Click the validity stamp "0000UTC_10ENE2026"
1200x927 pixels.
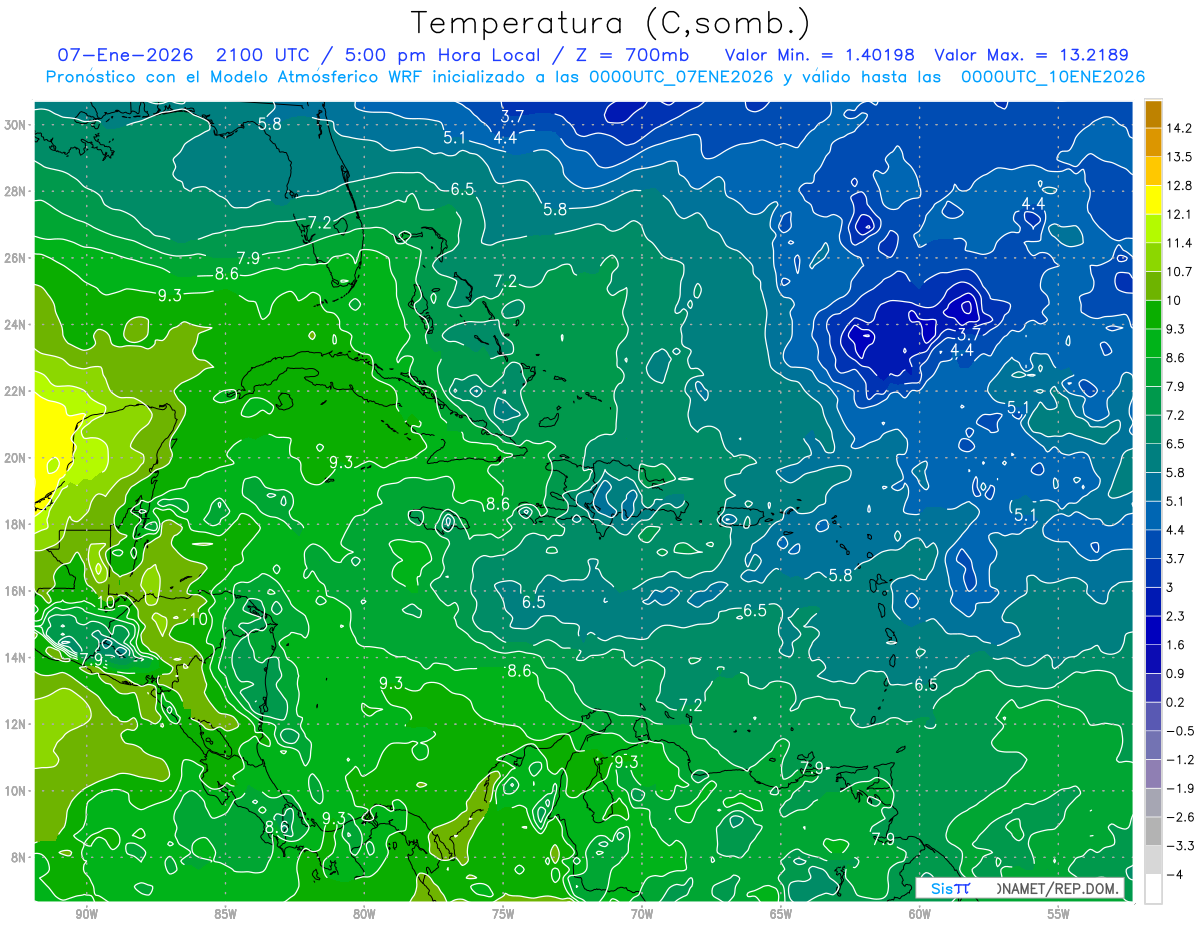point(1053,77)
